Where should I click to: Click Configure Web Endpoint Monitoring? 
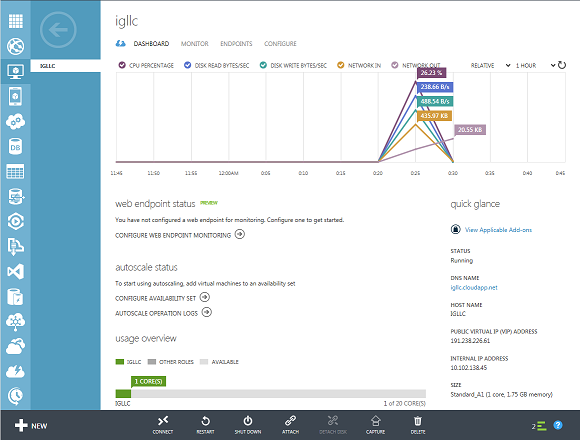click(x=180, y=235)
